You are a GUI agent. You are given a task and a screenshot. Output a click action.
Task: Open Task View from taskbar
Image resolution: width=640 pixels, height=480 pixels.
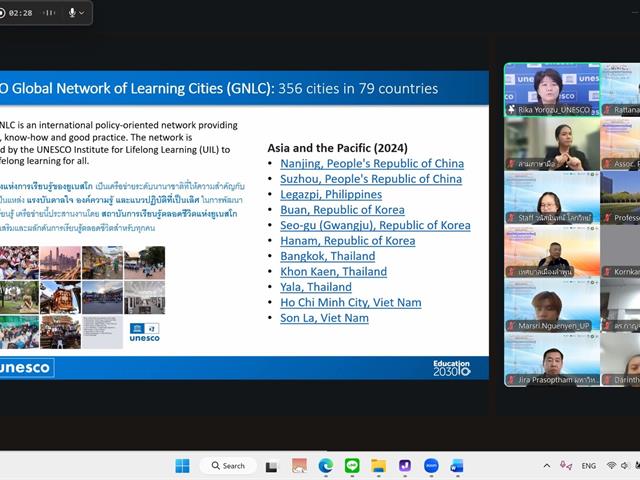click(272, 466)
